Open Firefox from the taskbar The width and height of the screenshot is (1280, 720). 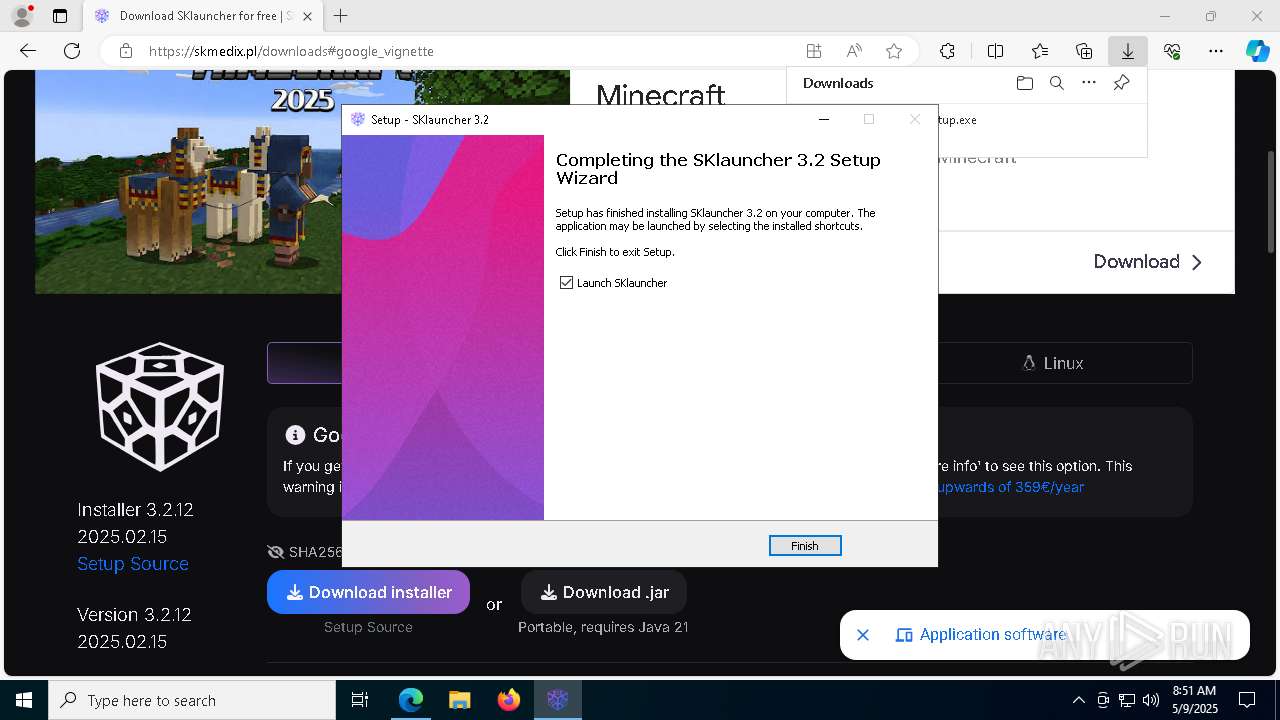pos(509,700)
